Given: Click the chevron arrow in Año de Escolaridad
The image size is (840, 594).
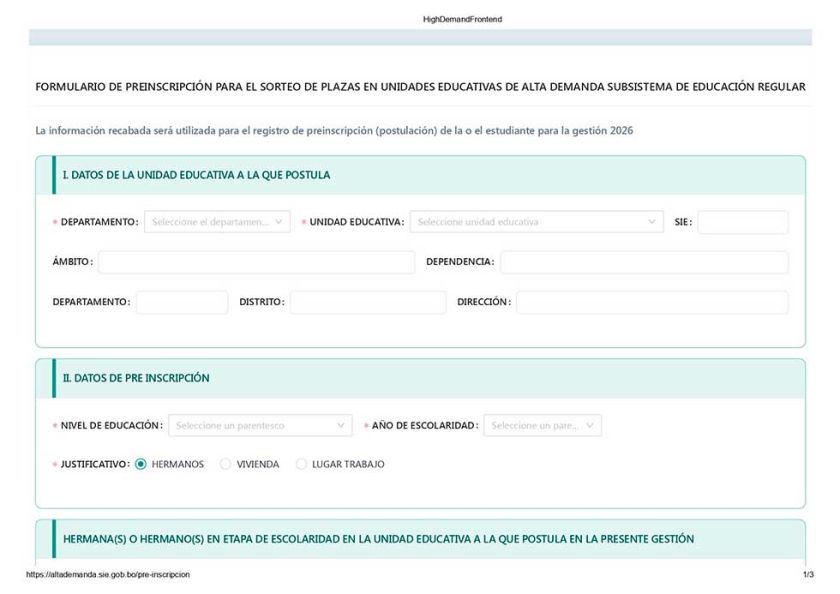Looking at the screenshot, I should coord(590,425).
